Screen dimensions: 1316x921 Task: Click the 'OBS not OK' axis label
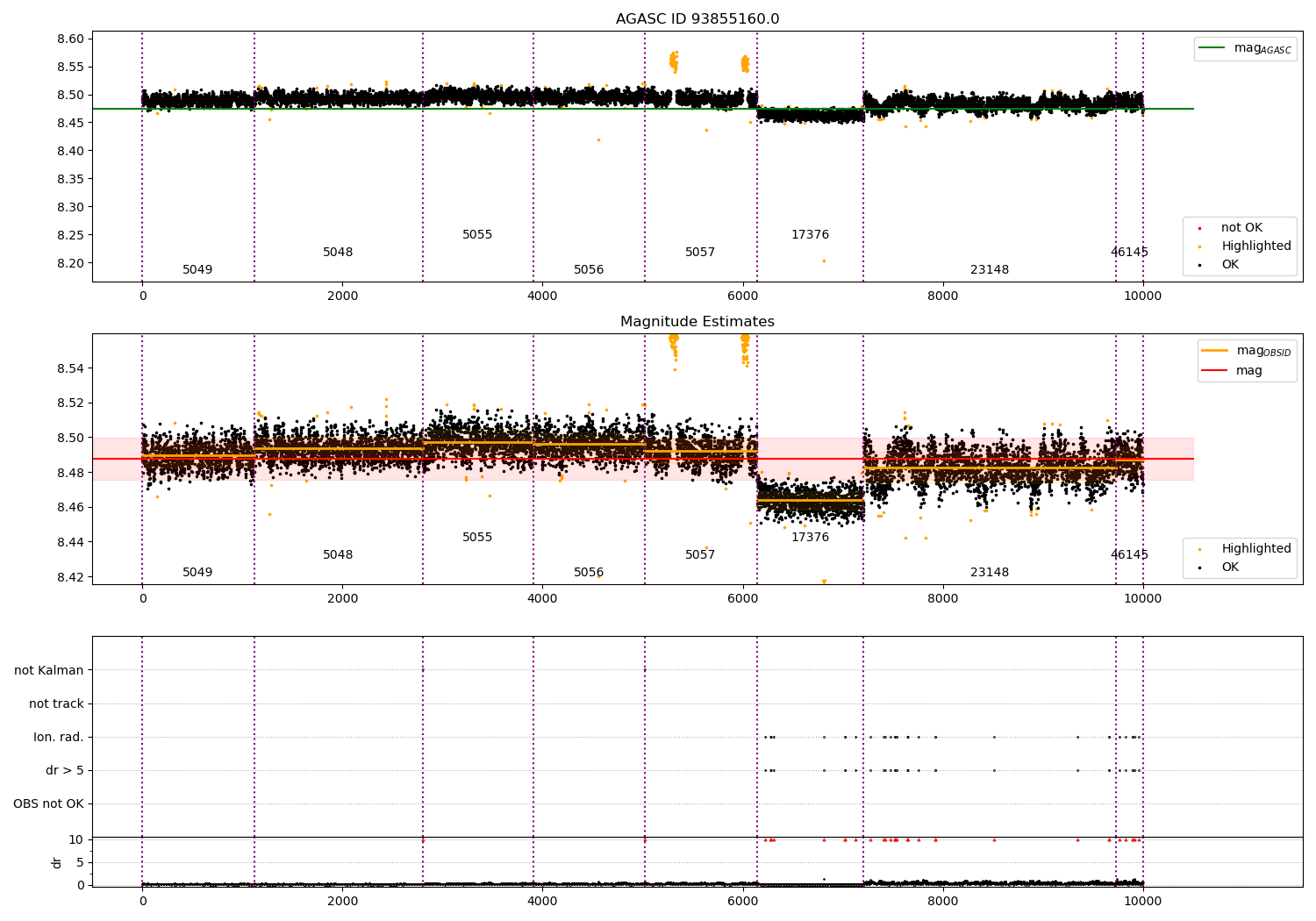pyautogui.click(x=48, y=803)
